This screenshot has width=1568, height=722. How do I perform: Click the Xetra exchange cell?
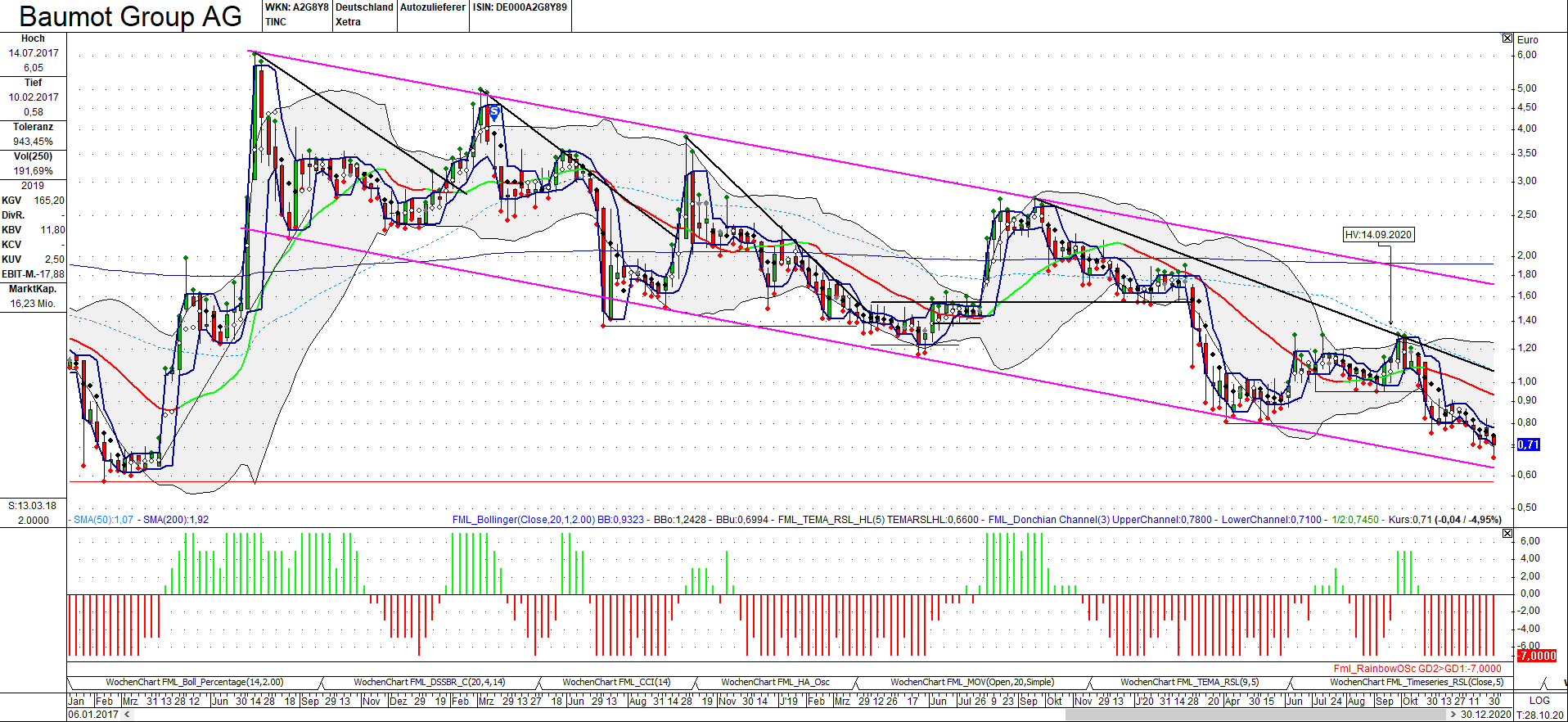click(348, 22)
